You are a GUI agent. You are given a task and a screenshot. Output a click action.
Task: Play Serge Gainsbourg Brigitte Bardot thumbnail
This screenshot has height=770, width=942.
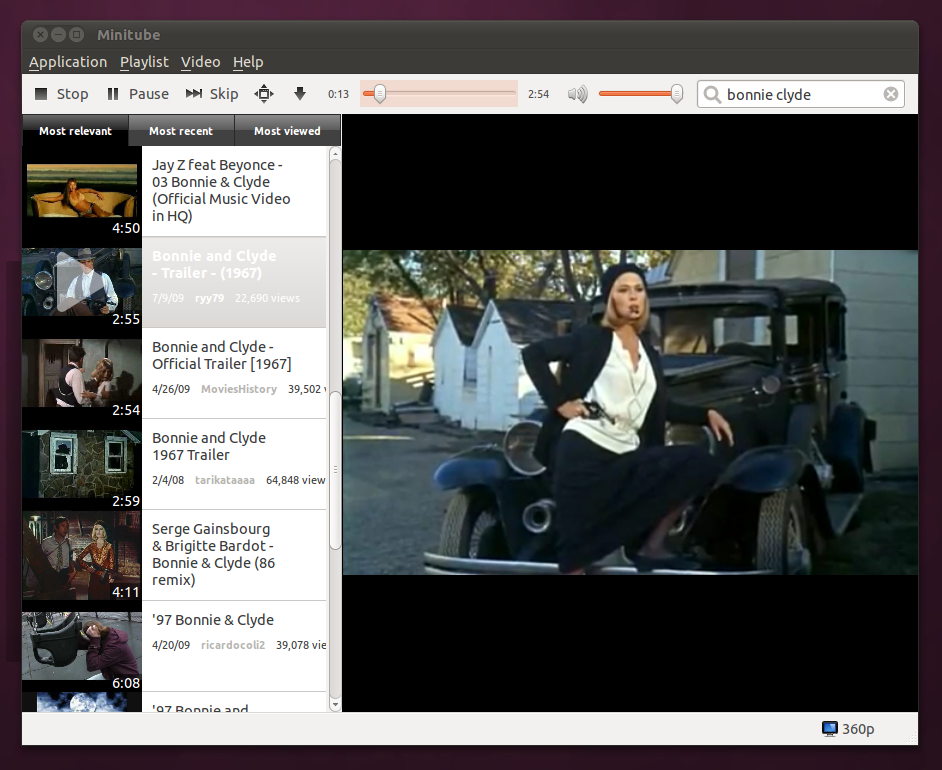click(x=82, y=555)
